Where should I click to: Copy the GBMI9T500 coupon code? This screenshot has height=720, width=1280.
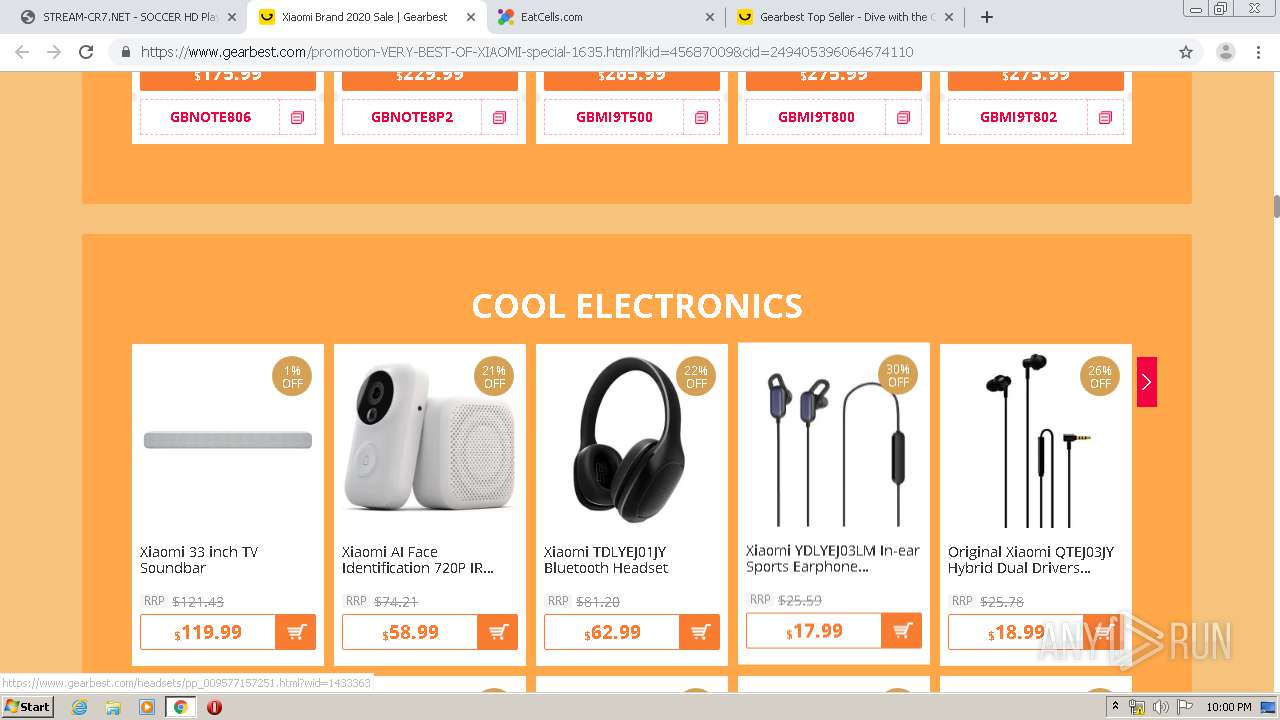click(701, 117)
